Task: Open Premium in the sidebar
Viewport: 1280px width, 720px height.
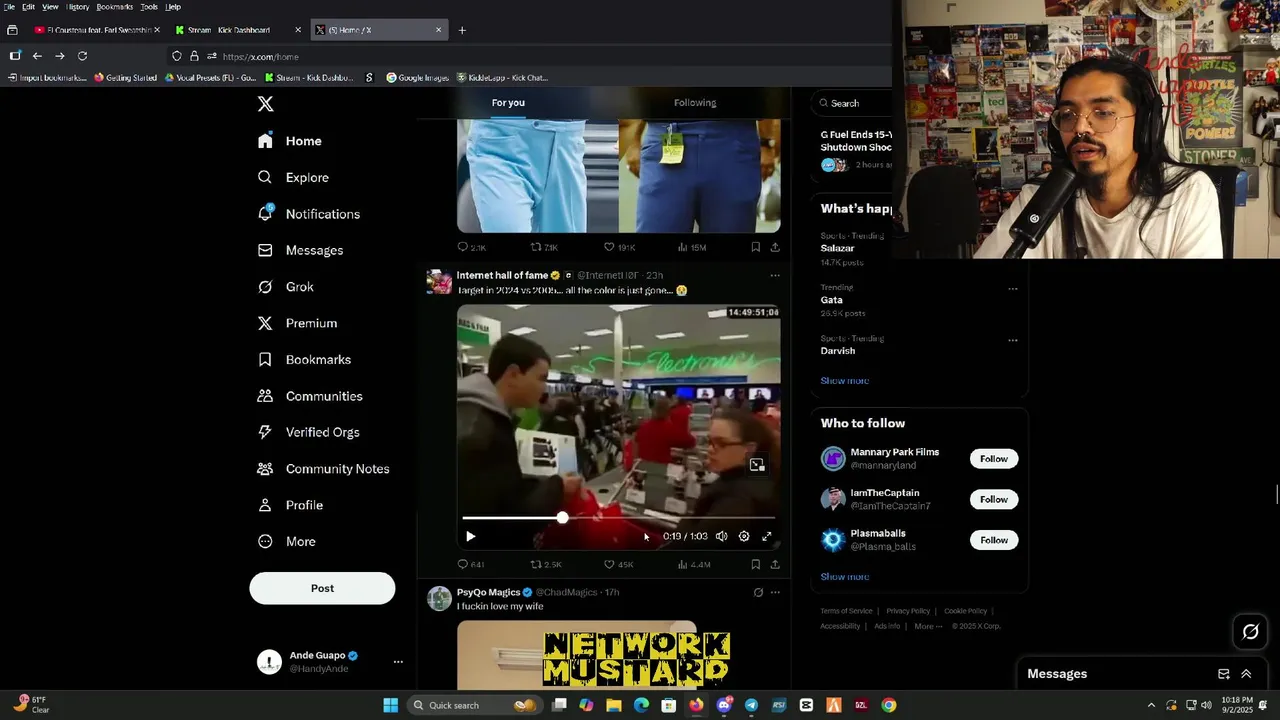Action: (297, 323)
